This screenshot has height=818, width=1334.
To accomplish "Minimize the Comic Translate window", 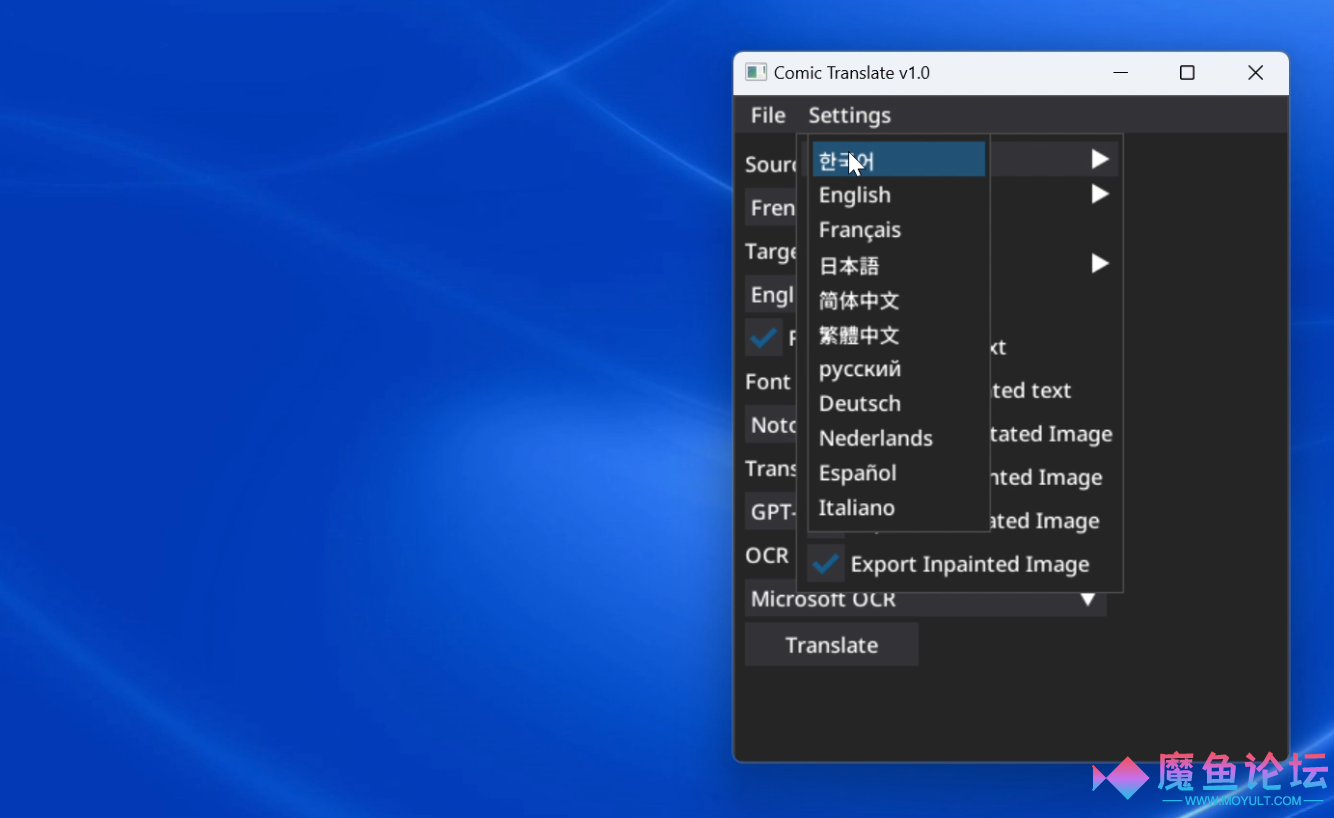I will pos(1120,73).
